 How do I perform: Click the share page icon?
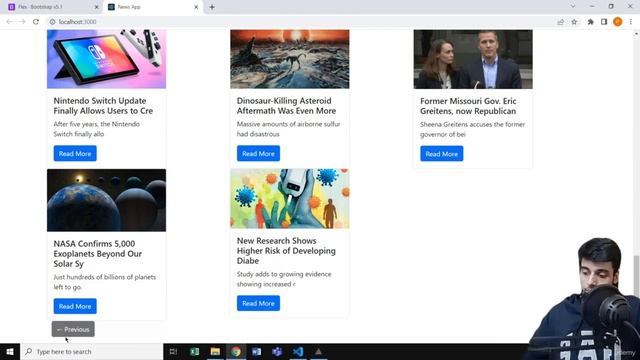pyautogui.click(x=560, y=22)
